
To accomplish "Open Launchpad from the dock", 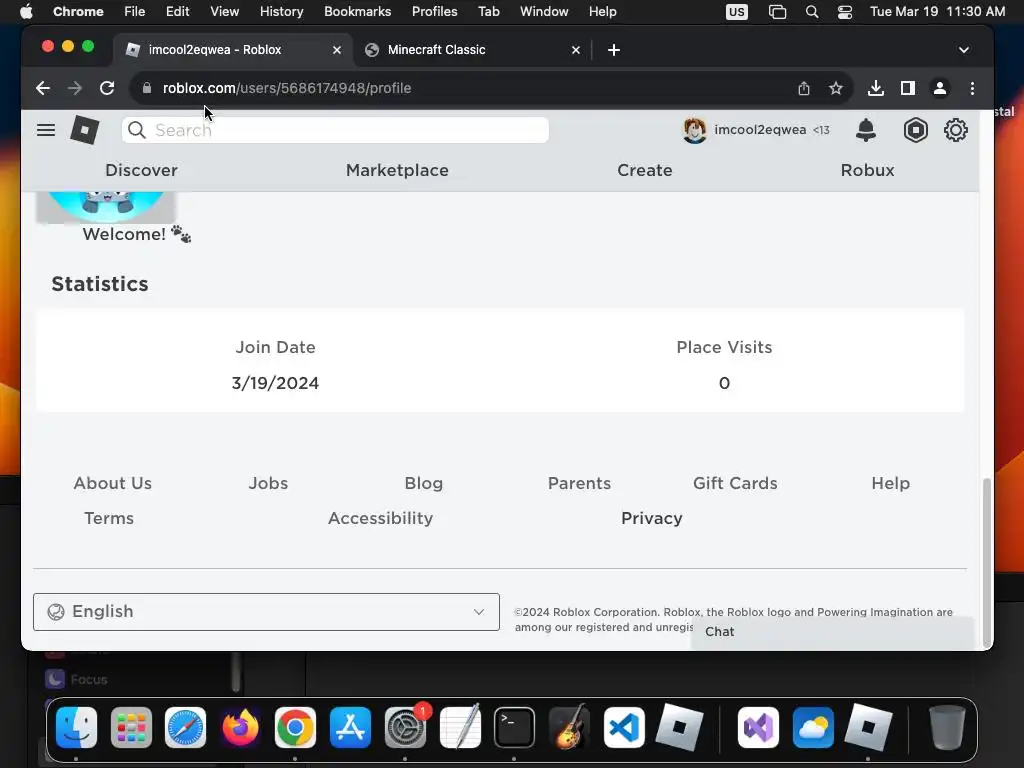I will point(131,727).
